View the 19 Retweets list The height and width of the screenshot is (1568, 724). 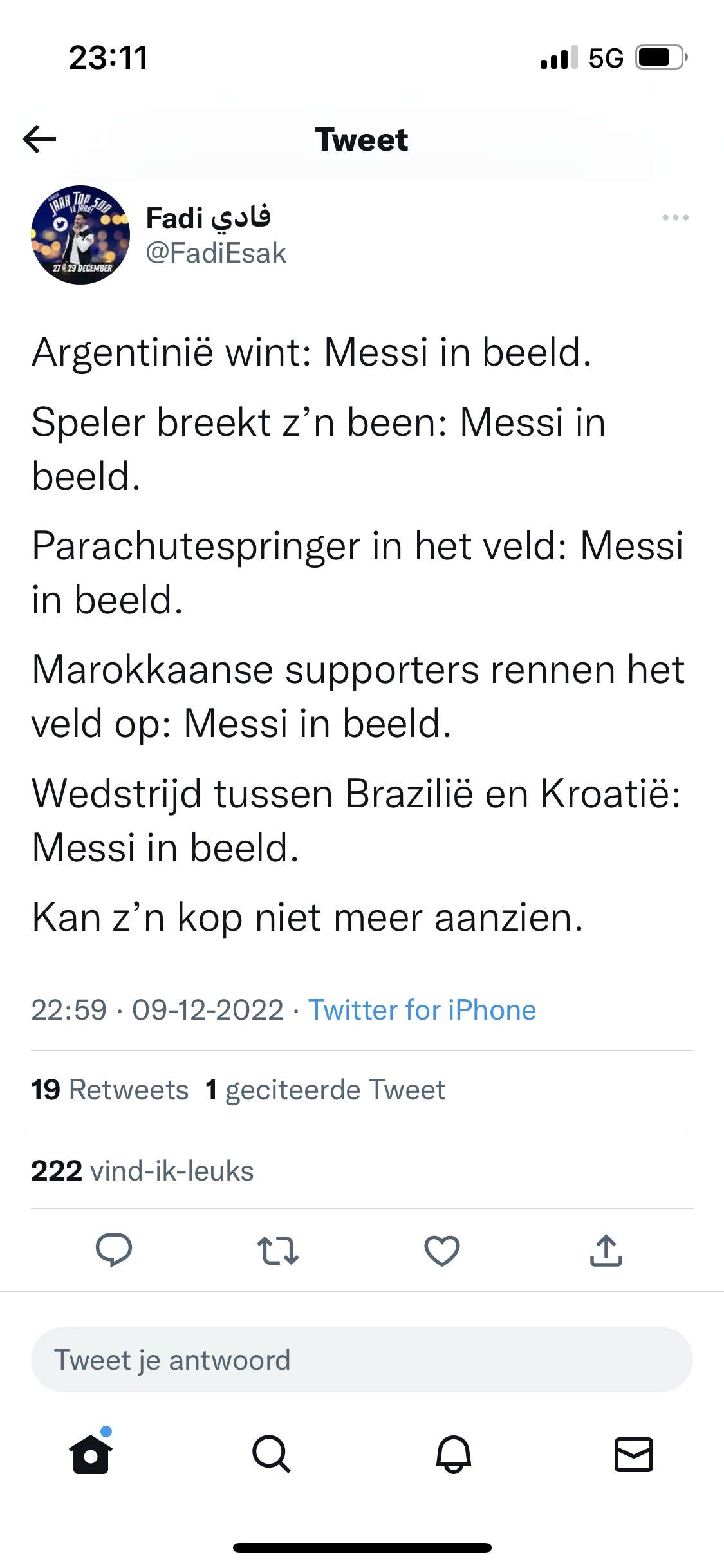pyautogui.click(x=110, y=1090)
